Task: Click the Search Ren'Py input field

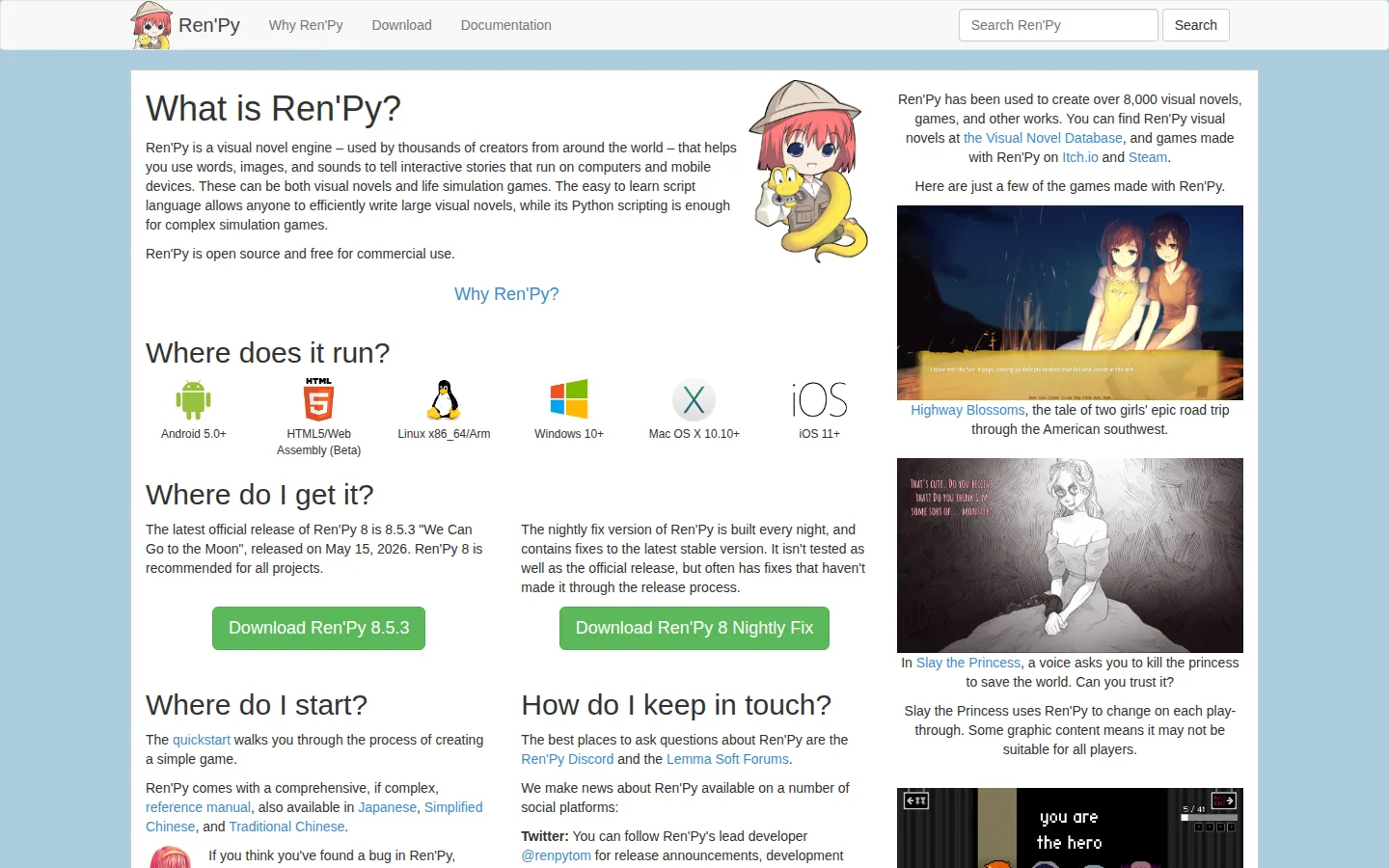Action: point(1058,25)
